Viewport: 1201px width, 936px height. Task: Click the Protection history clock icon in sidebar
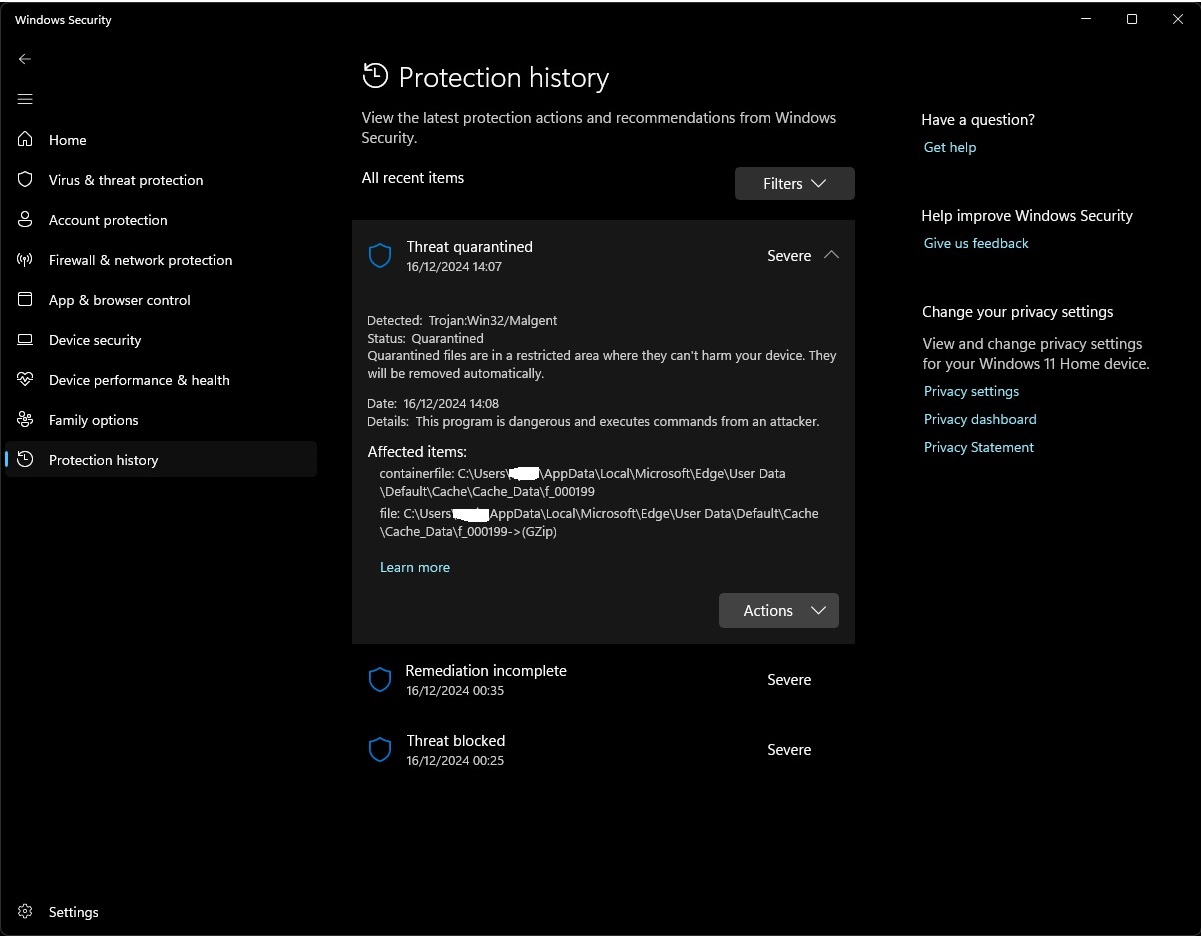point(25,460)
